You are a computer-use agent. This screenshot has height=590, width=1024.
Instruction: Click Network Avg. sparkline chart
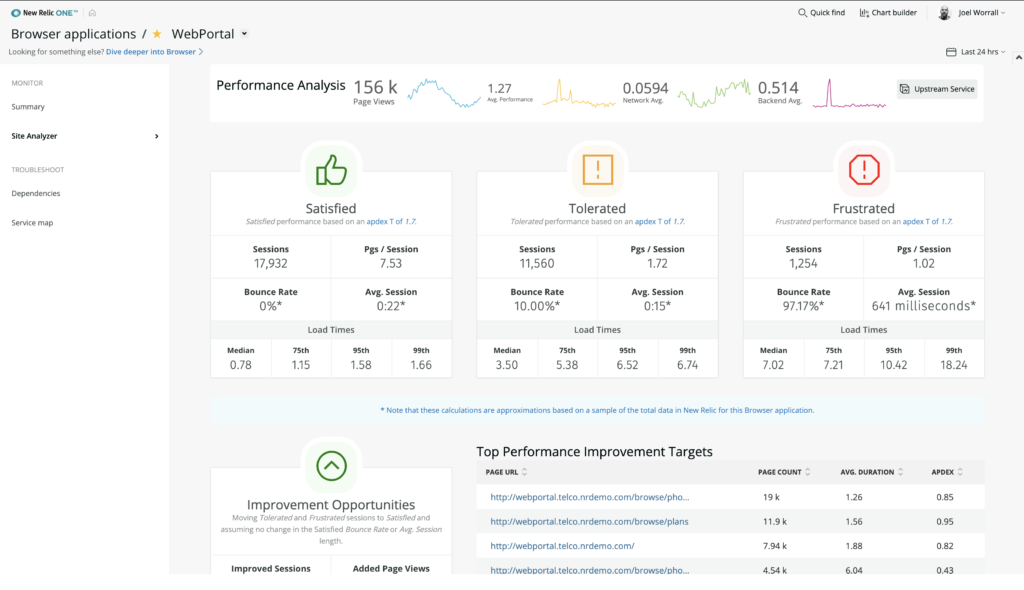714,93
